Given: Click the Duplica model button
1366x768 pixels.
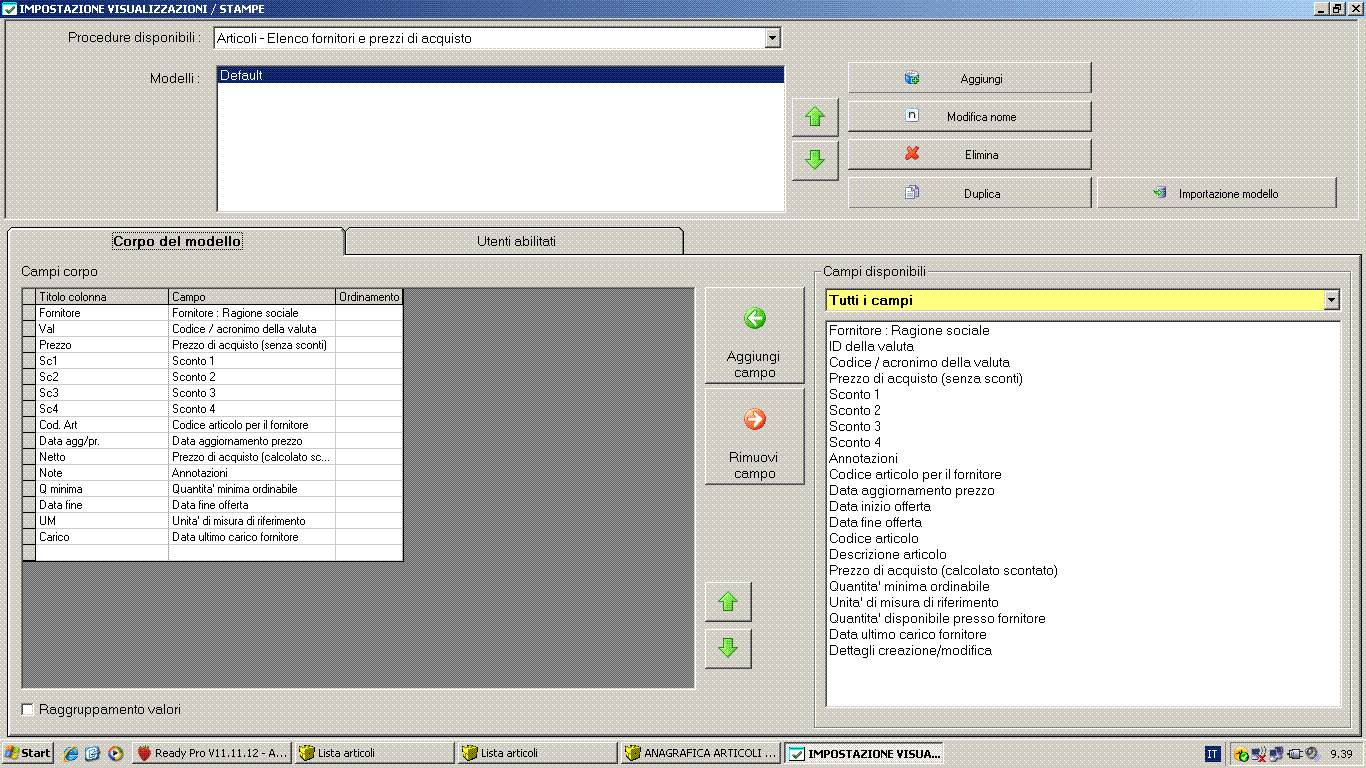Looking at the screenshot, I should coord(969,193).
